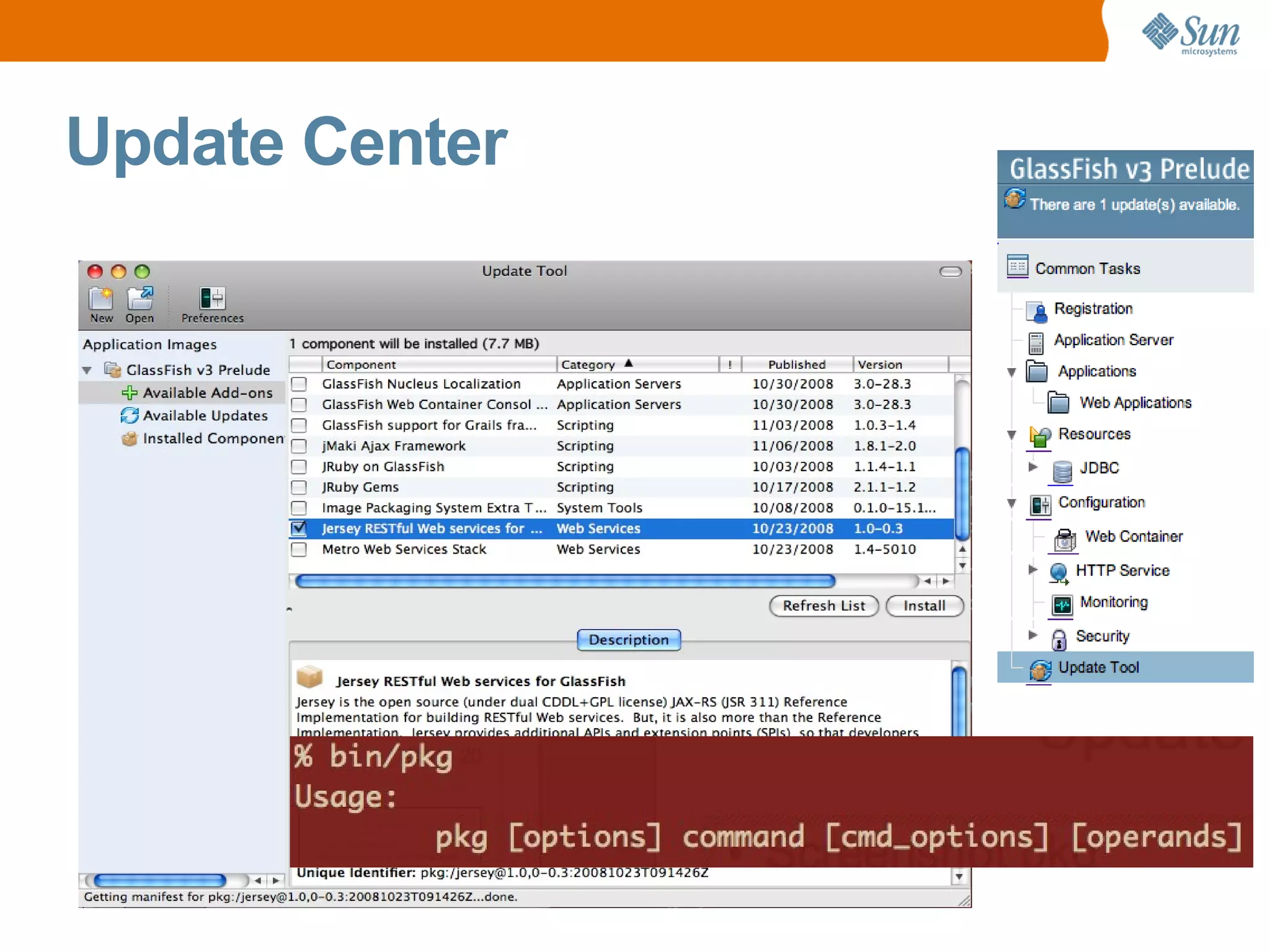1270x952 pixels.
Task: Collapse the GlassFish v3 Prelude tree node
Action: point(87,371)
